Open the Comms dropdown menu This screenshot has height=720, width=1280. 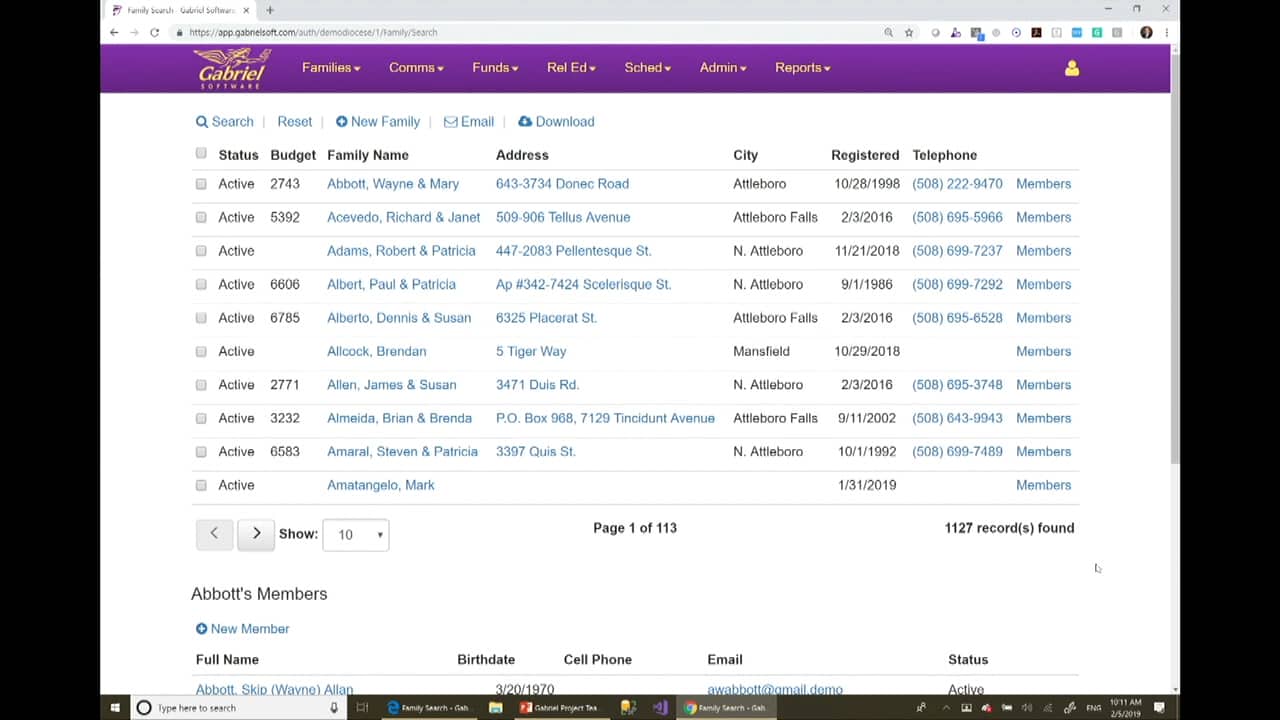tap(416, 68)
